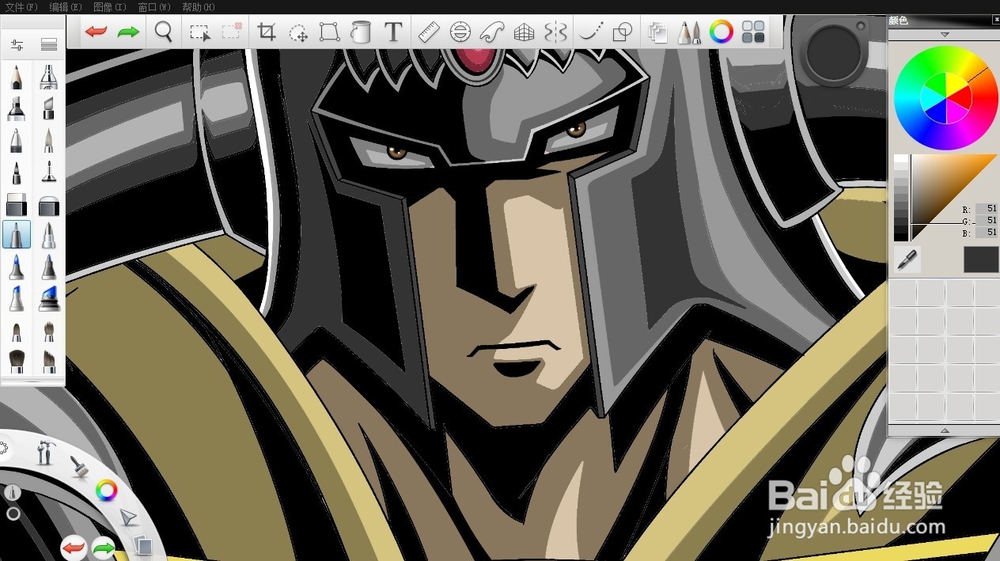The height and width of the screenshot is (561, 1000).
Task: Select the Text tool
Action: (x=393, y=31)
